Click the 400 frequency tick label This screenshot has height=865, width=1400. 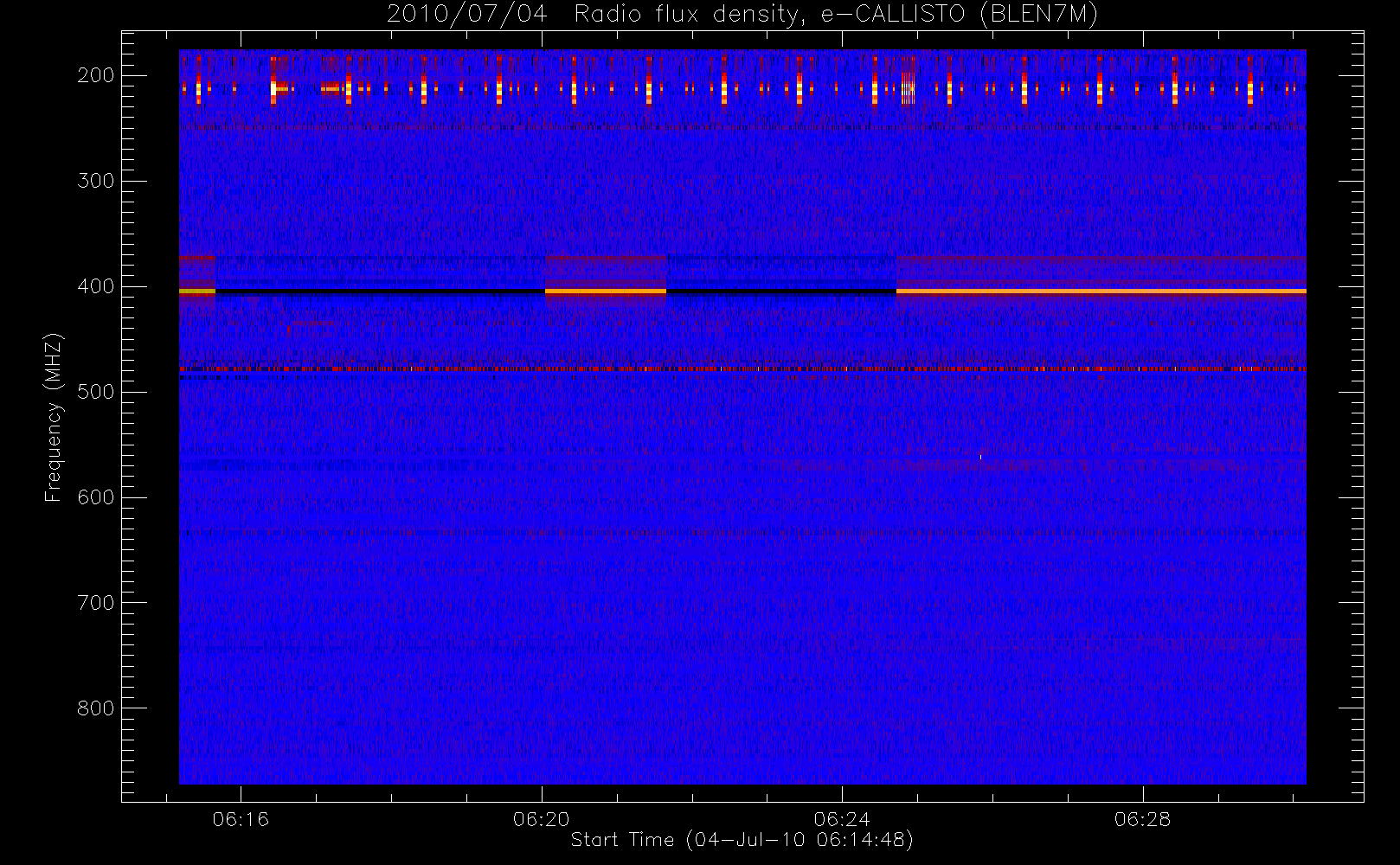(96, 286)
